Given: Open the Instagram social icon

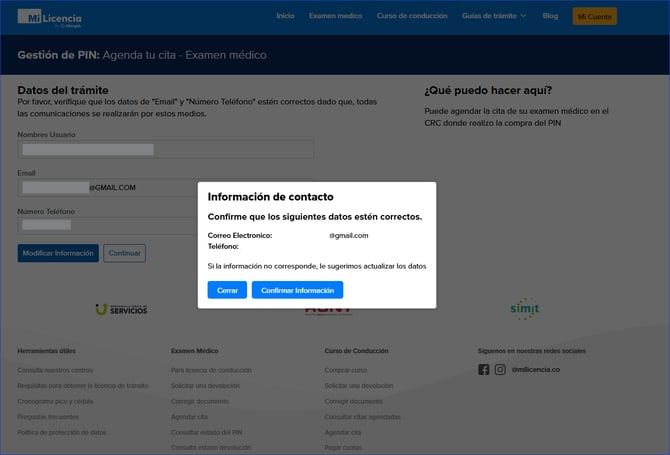Looking at the screenshot, I should coord(499,370).
